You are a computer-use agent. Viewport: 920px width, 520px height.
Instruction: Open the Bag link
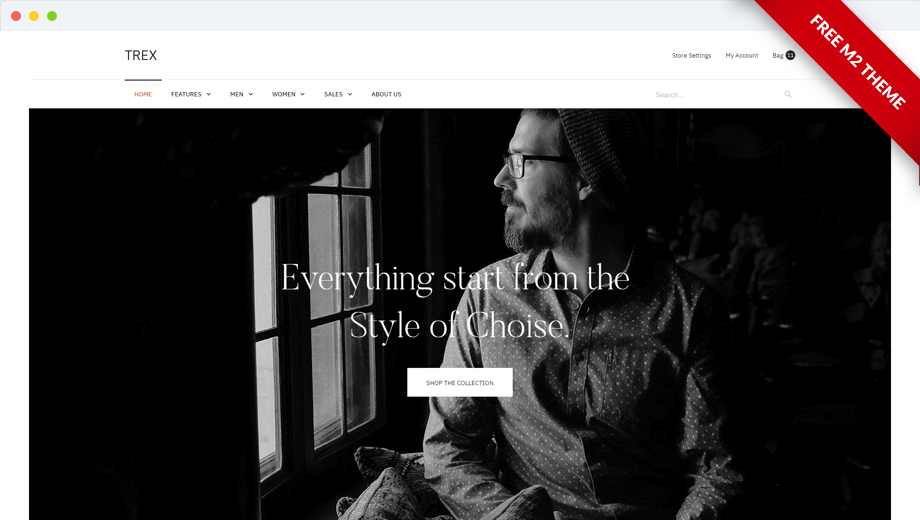[x=778, y=55]
